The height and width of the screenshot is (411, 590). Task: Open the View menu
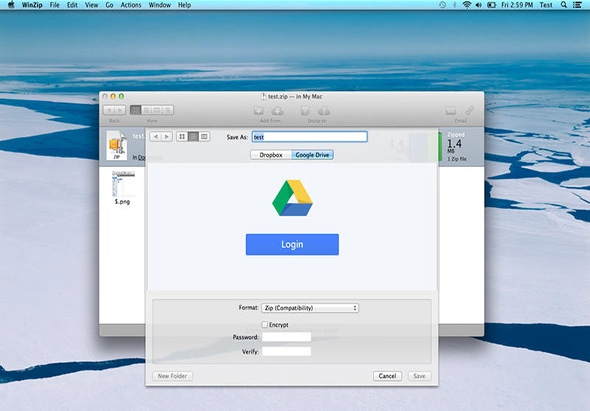tap(91, 5)
